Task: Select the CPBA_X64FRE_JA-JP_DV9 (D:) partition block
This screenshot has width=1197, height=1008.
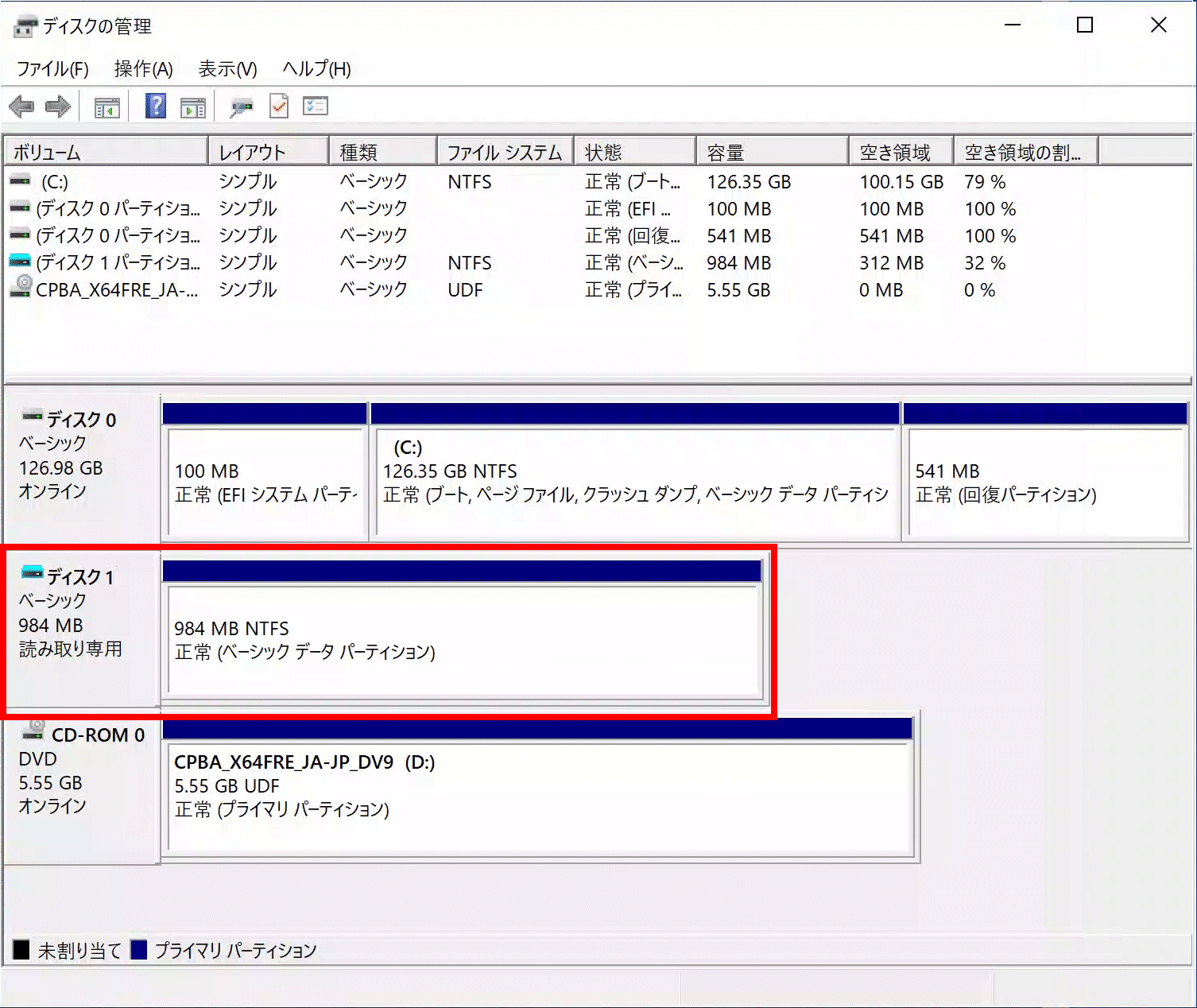Action: [x=538, y=787]
